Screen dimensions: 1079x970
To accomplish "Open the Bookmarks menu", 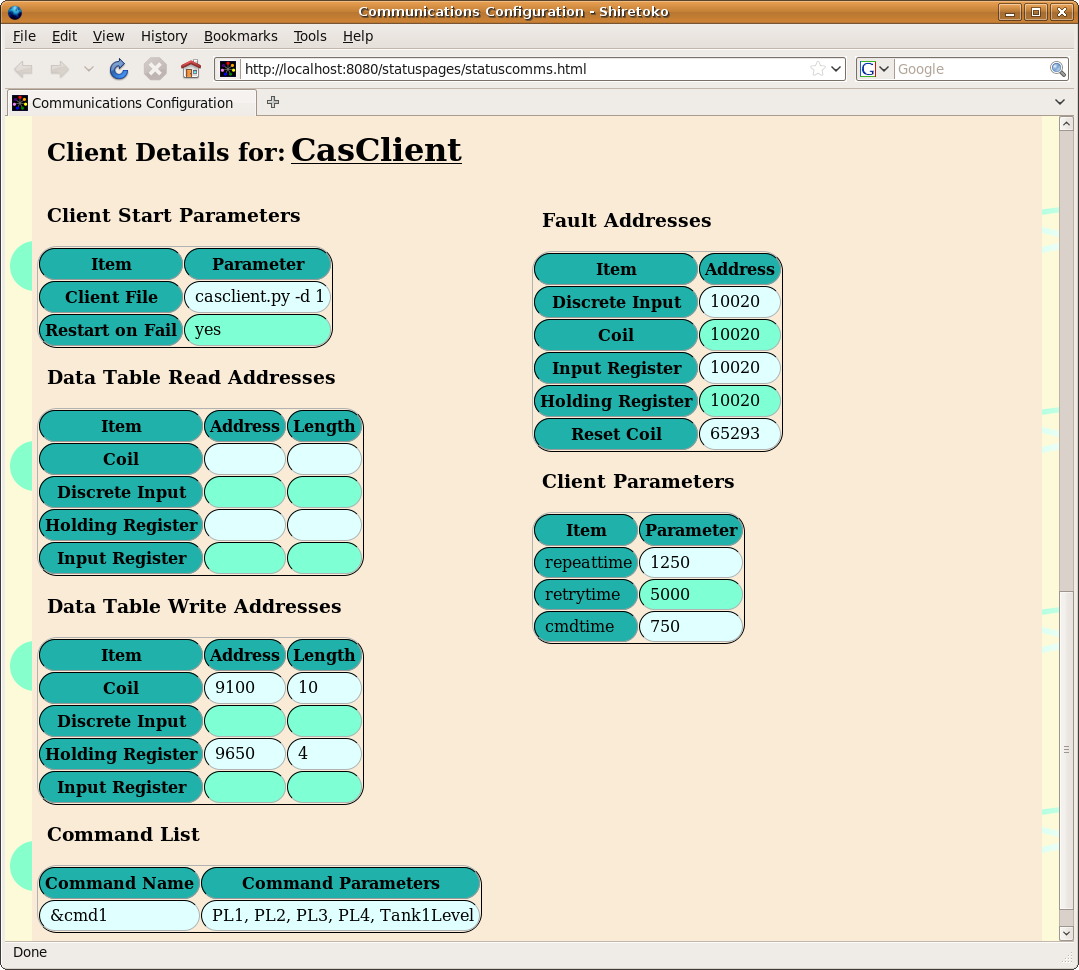I will 240,36.
